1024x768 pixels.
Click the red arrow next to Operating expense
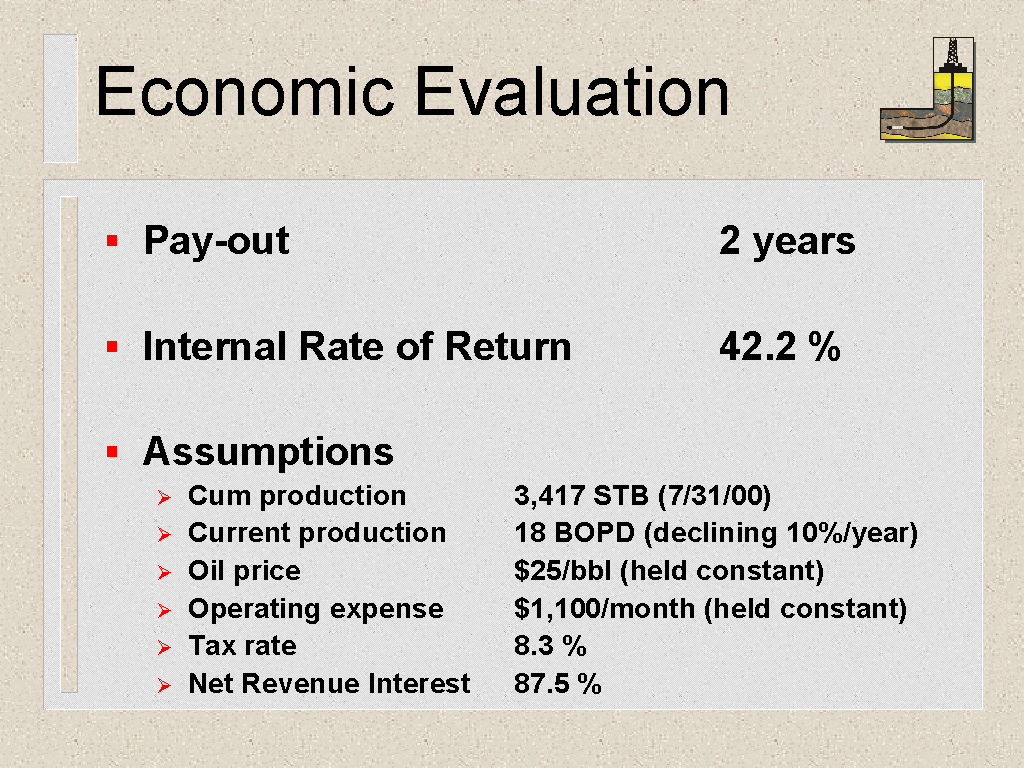tap(164, 611)
